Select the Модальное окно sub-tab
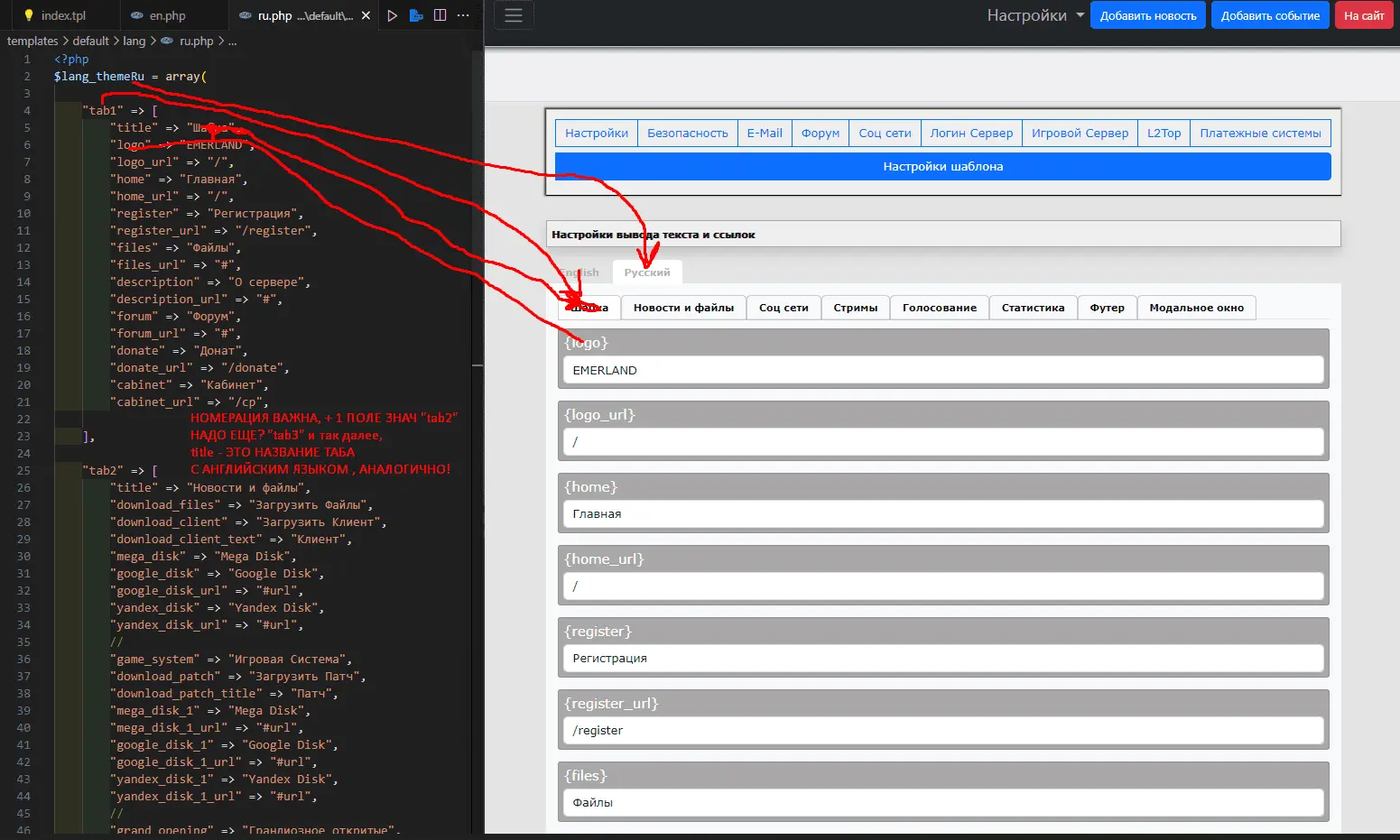Image resolution: width=1400 pixels, height=840 pixels. pyautogui.click(x=1196, y=308)
